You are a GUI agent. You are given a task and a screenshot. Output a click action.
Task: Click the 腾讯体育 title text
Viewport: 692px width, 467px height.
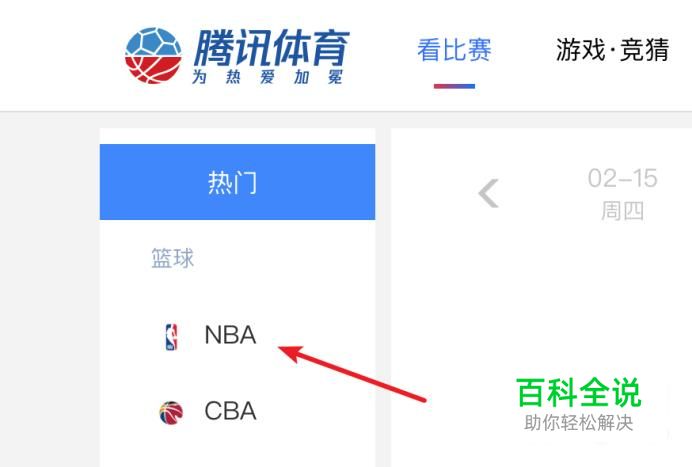271,48
